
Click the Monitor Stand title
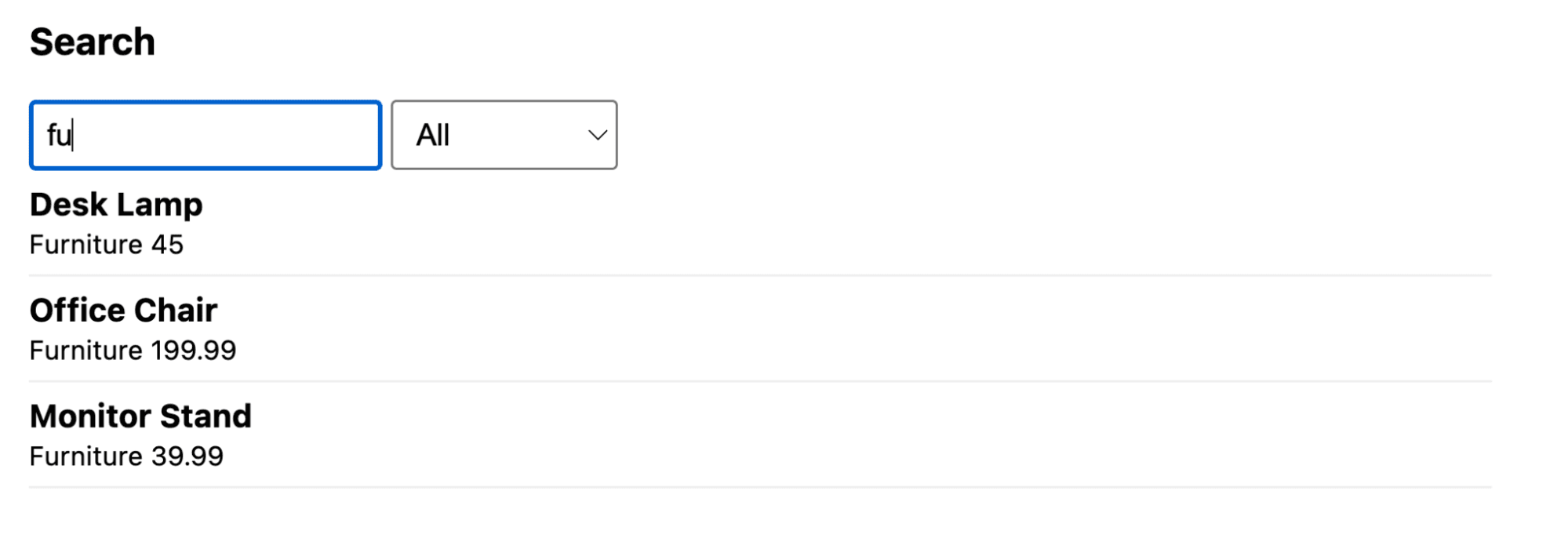pos(140,416)
